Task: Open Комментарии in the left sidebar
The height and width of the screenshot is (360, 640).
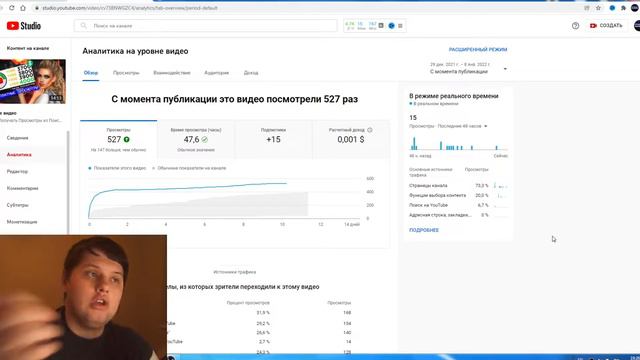Action: 22,188
